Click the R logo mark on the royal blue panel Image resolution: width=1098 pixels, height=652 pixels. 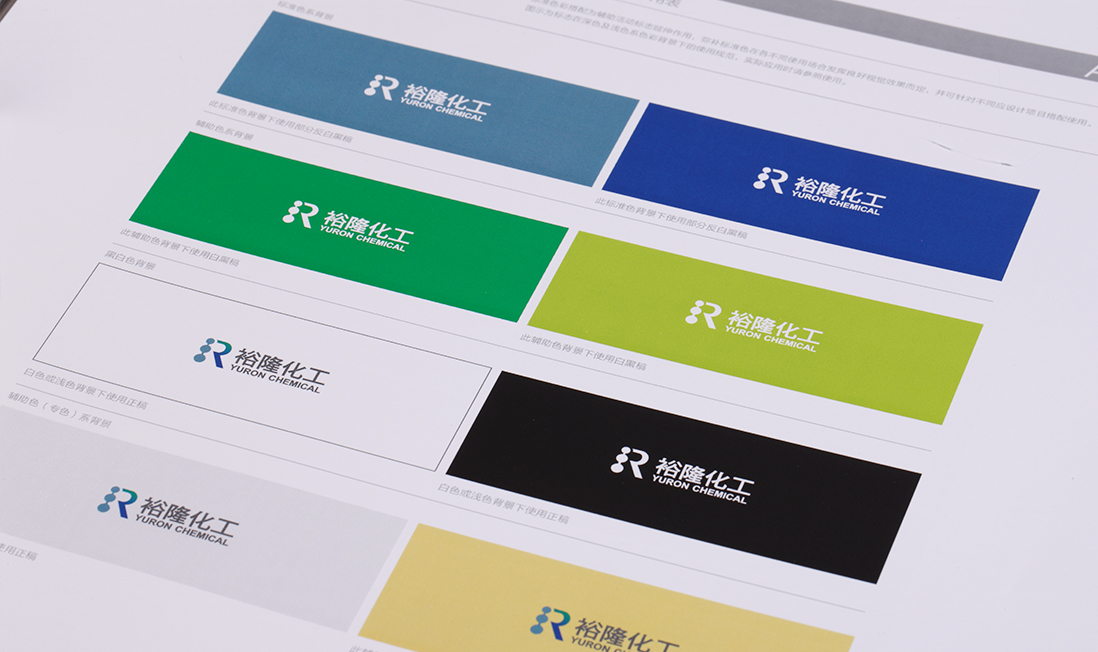pyautogui.click(x=771, y=180)
